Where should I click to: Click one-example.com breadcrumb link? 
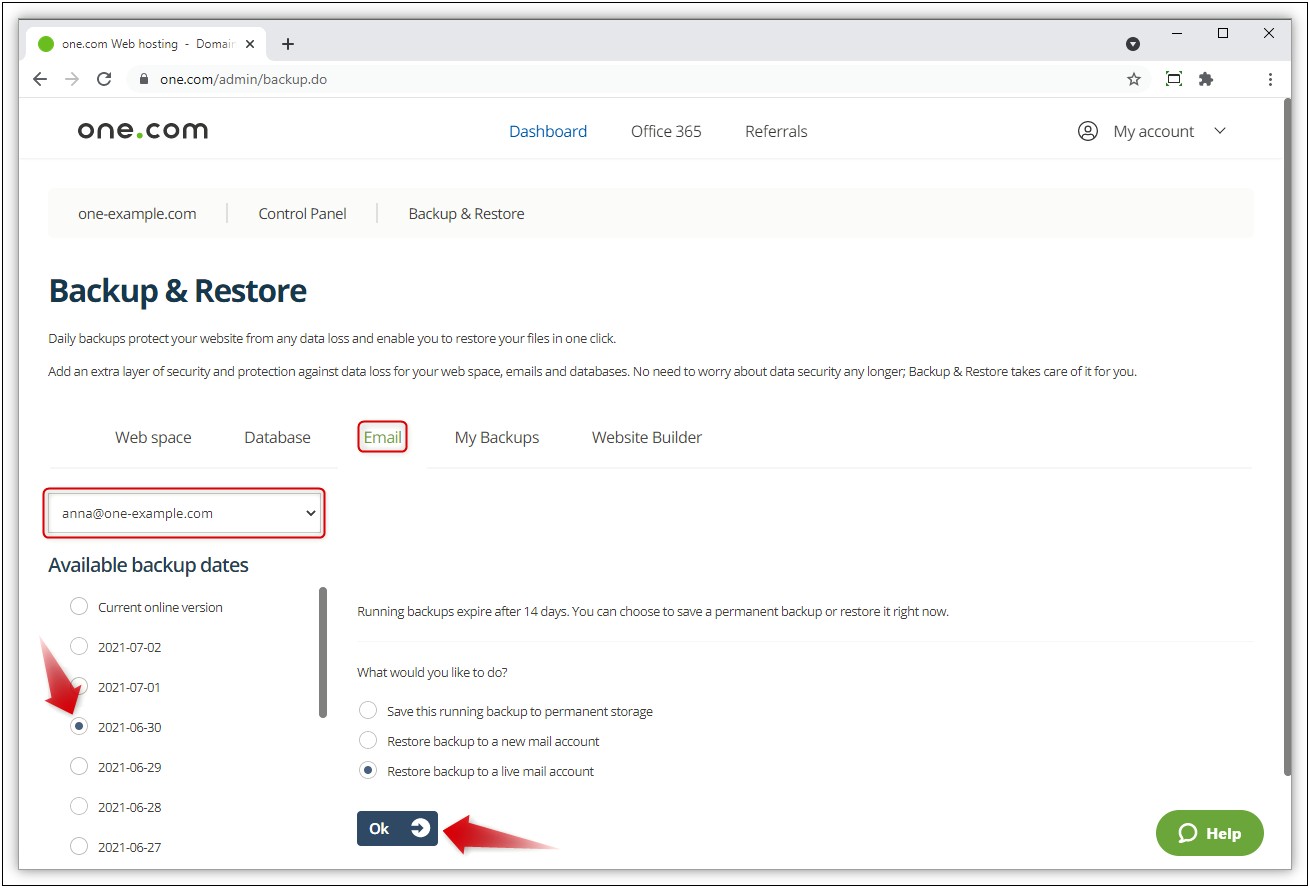click(137, 213)
